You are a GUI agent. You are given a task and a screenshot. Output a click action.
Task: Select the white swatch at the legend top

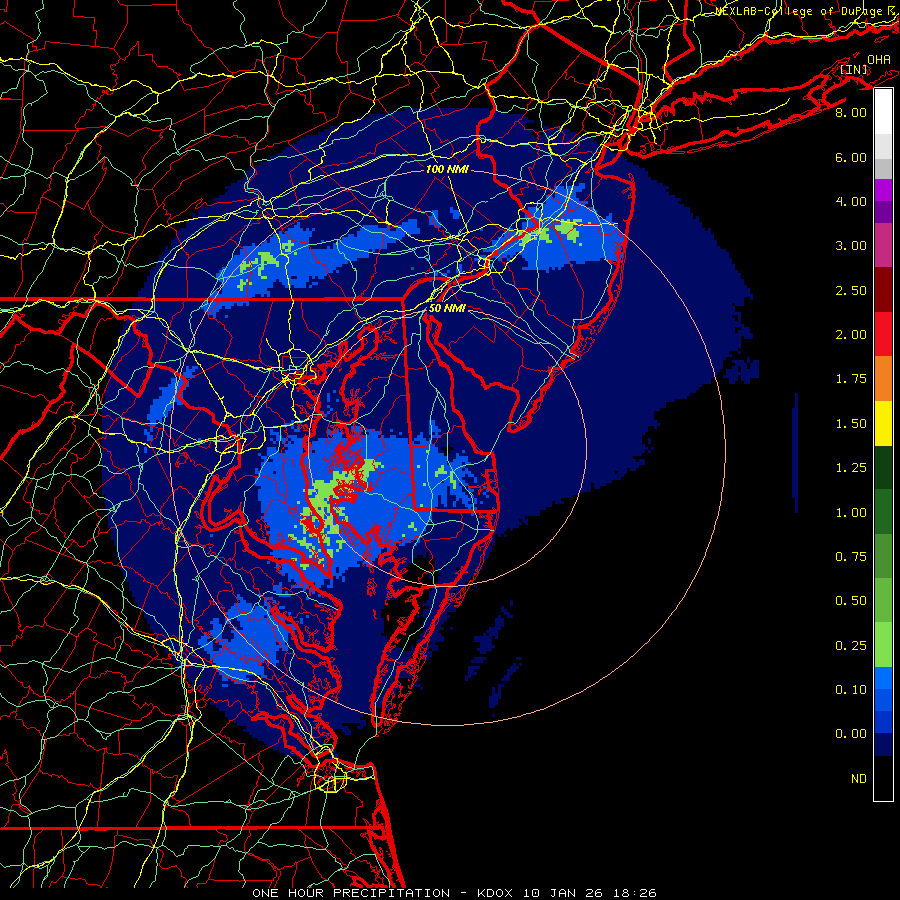[883, 111]
